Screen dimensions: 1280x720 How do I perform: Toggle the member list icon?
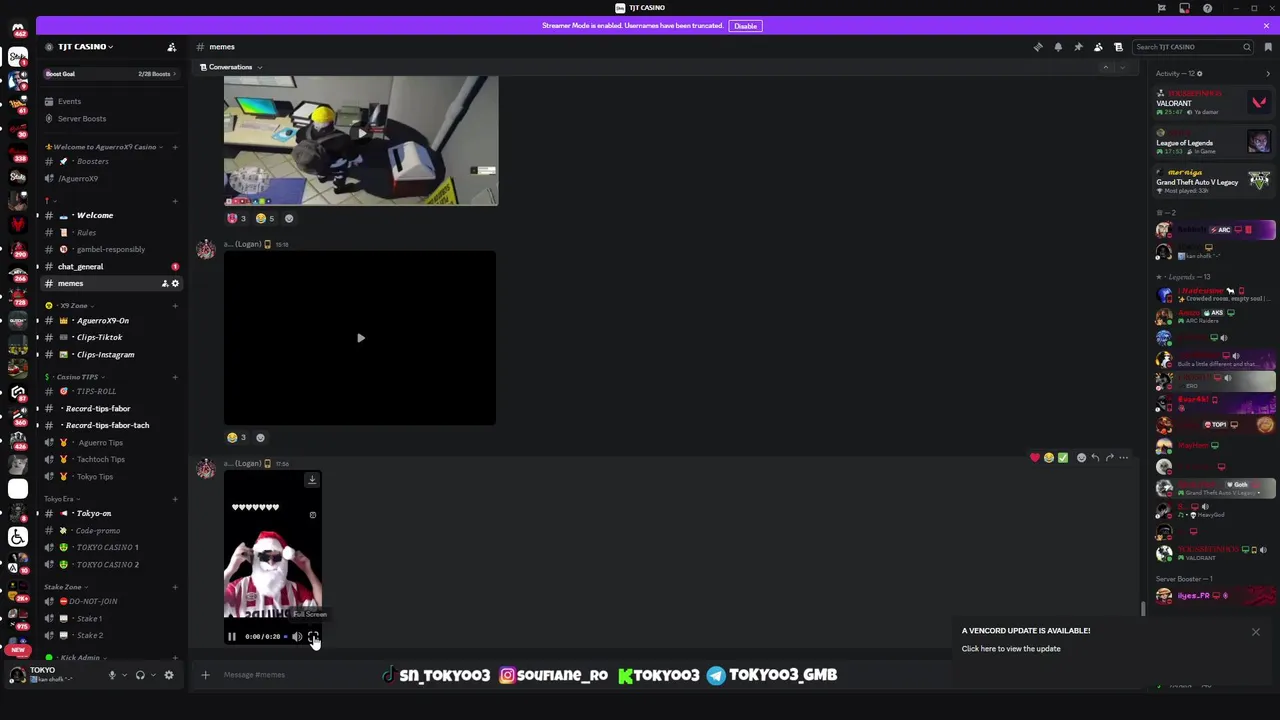(x=1098, y=47)
